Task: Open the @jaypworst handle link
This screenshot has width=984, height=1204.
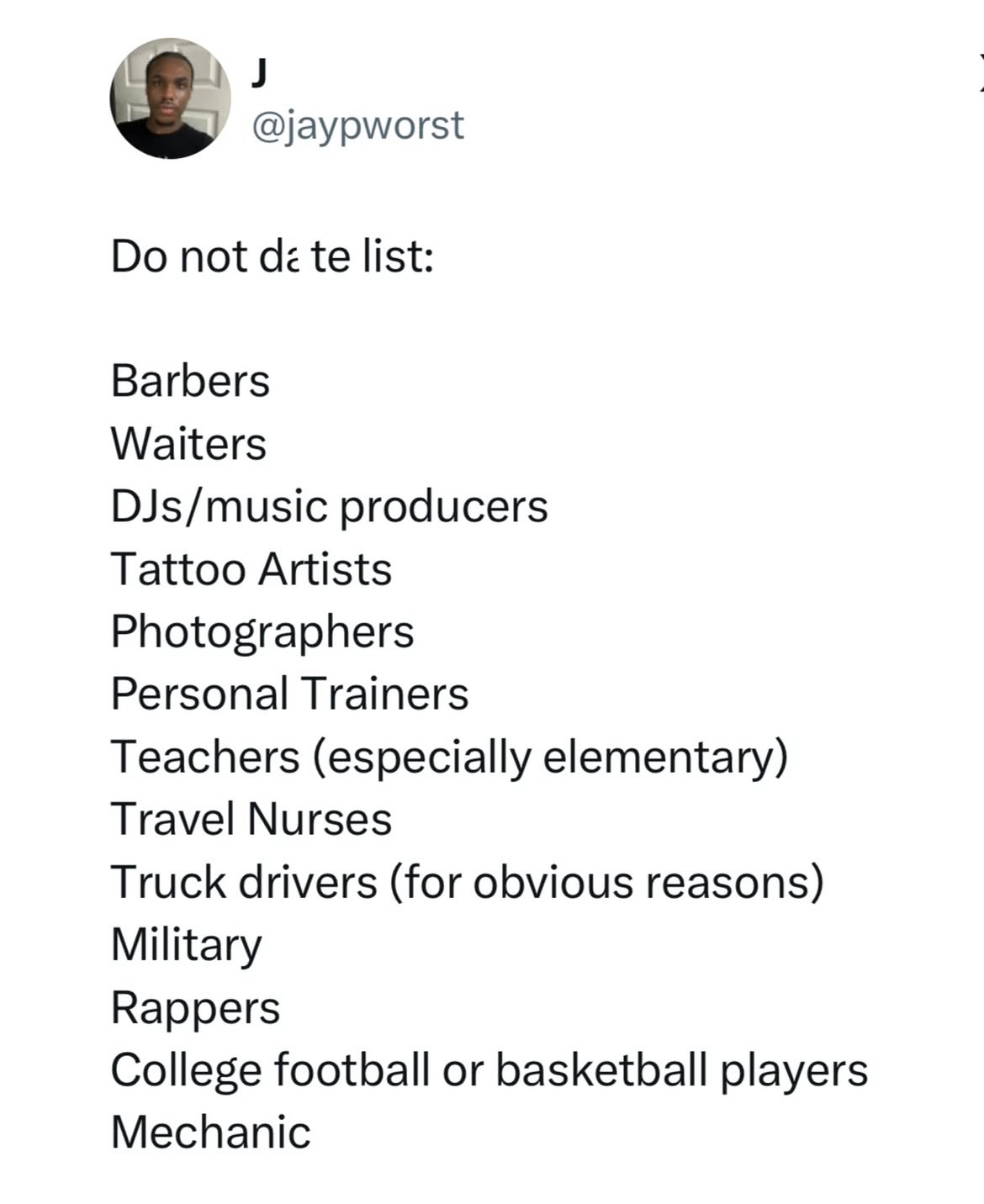Action: pos(357,125)
